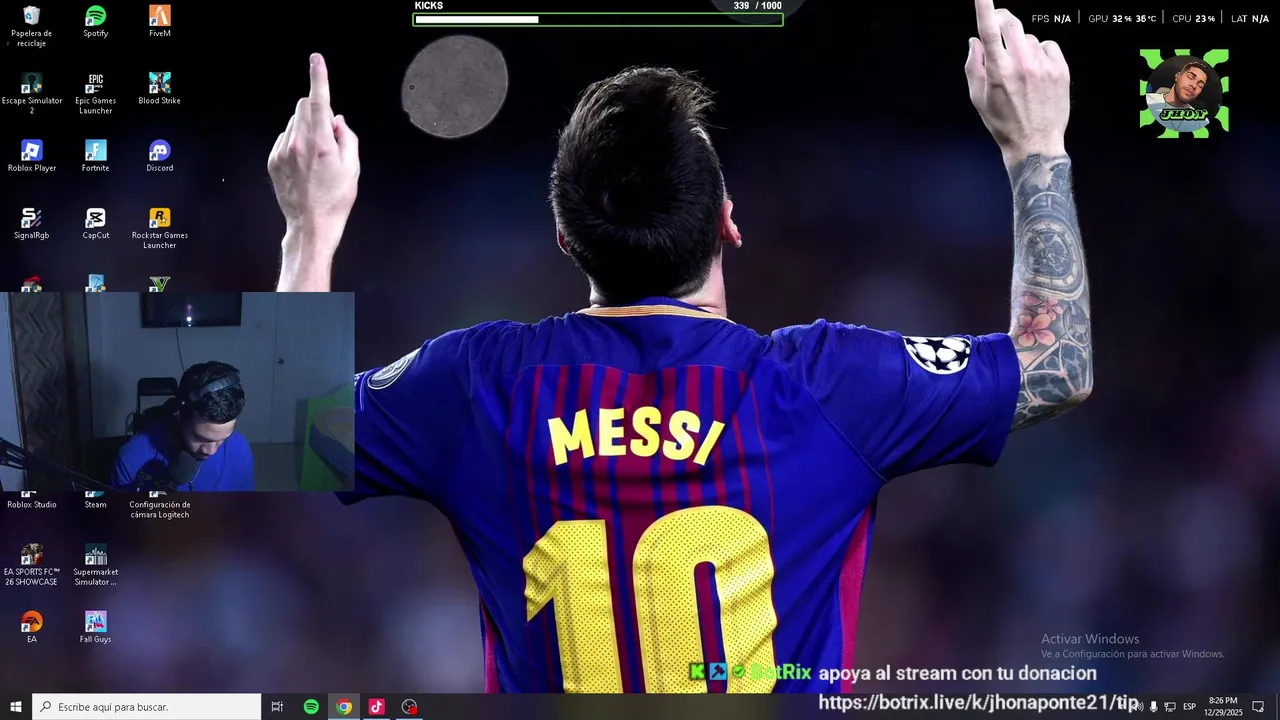1280x720 pixels.
Task: Select the Fortnite desktop icon
Action: tap(95, 156)
